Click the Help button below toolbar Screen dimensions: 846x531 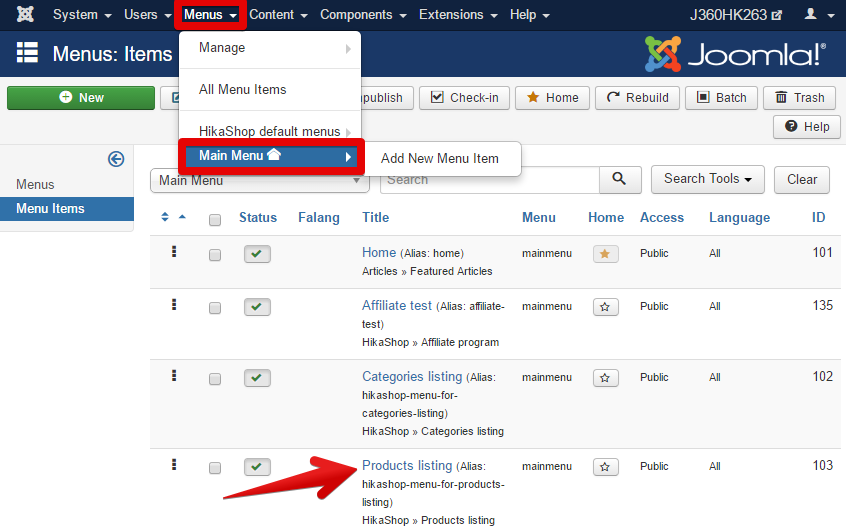[807, 127]
